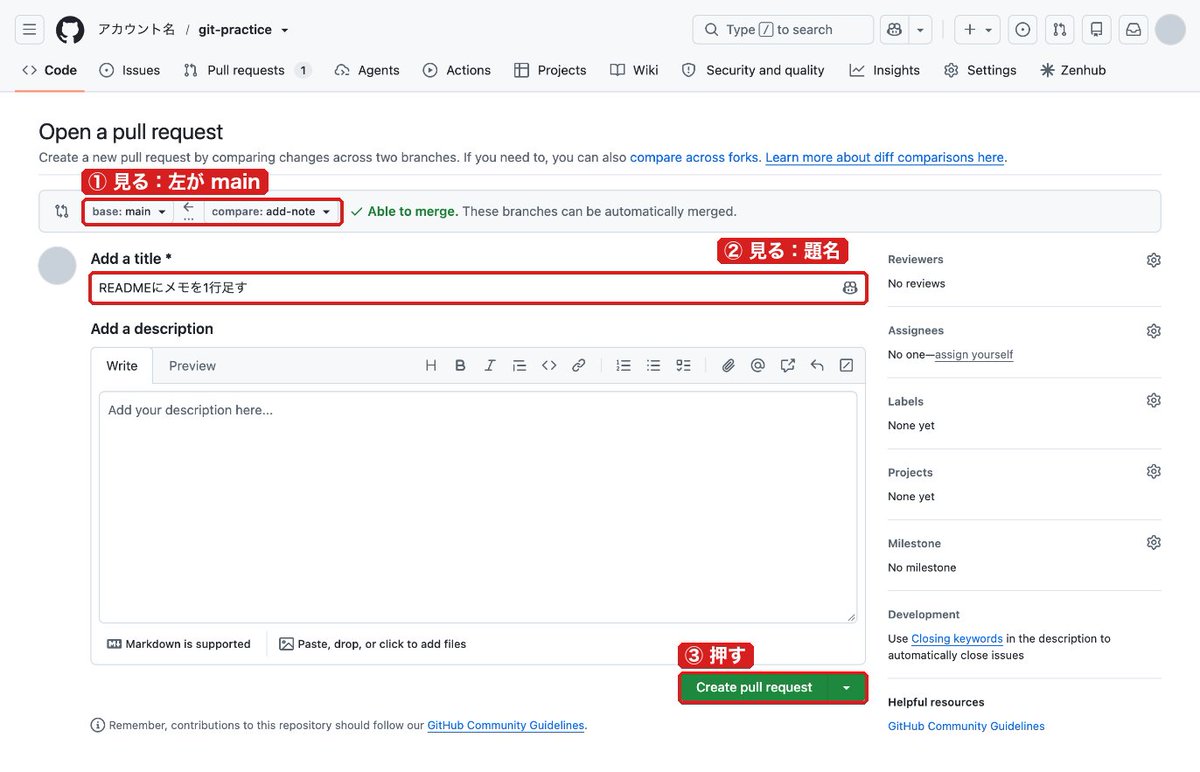Open slash commands in the toolbar

pyautogui.click(x=846, y=366)
